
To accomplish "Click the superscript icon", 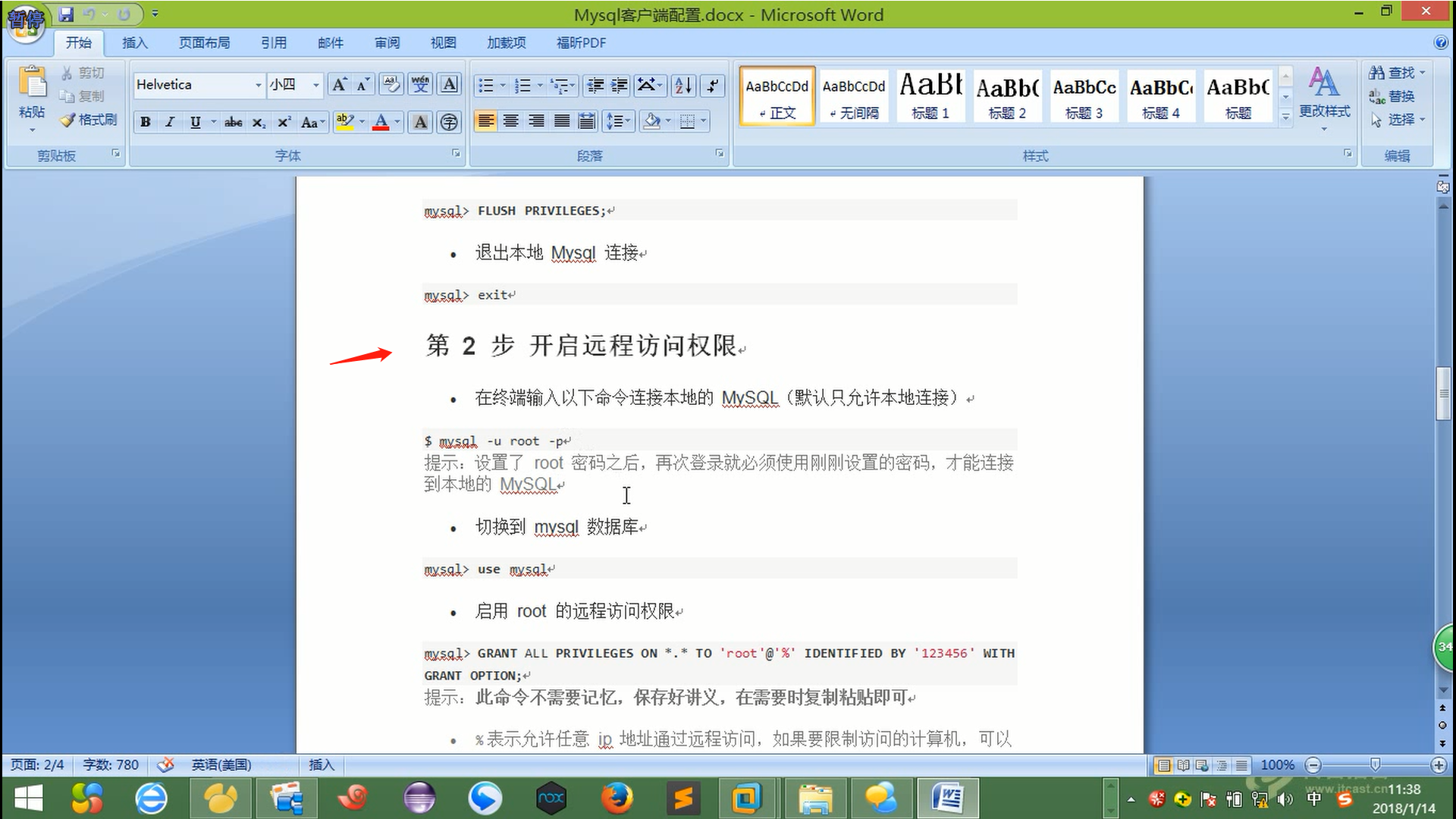I will click(284, 122).
